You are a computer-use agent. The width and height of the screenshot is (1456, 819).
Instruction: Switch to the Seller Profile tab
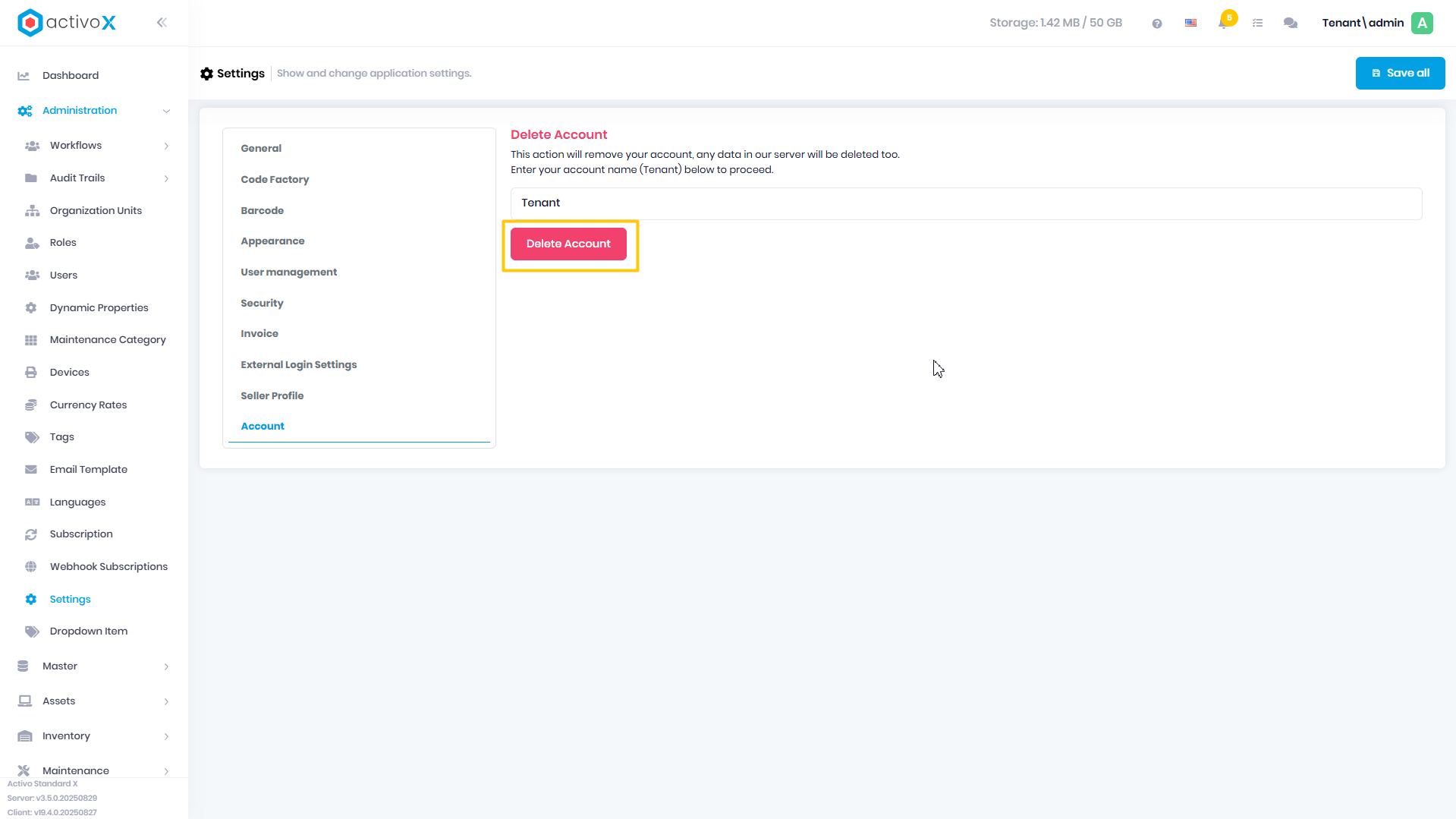[359, 396]
